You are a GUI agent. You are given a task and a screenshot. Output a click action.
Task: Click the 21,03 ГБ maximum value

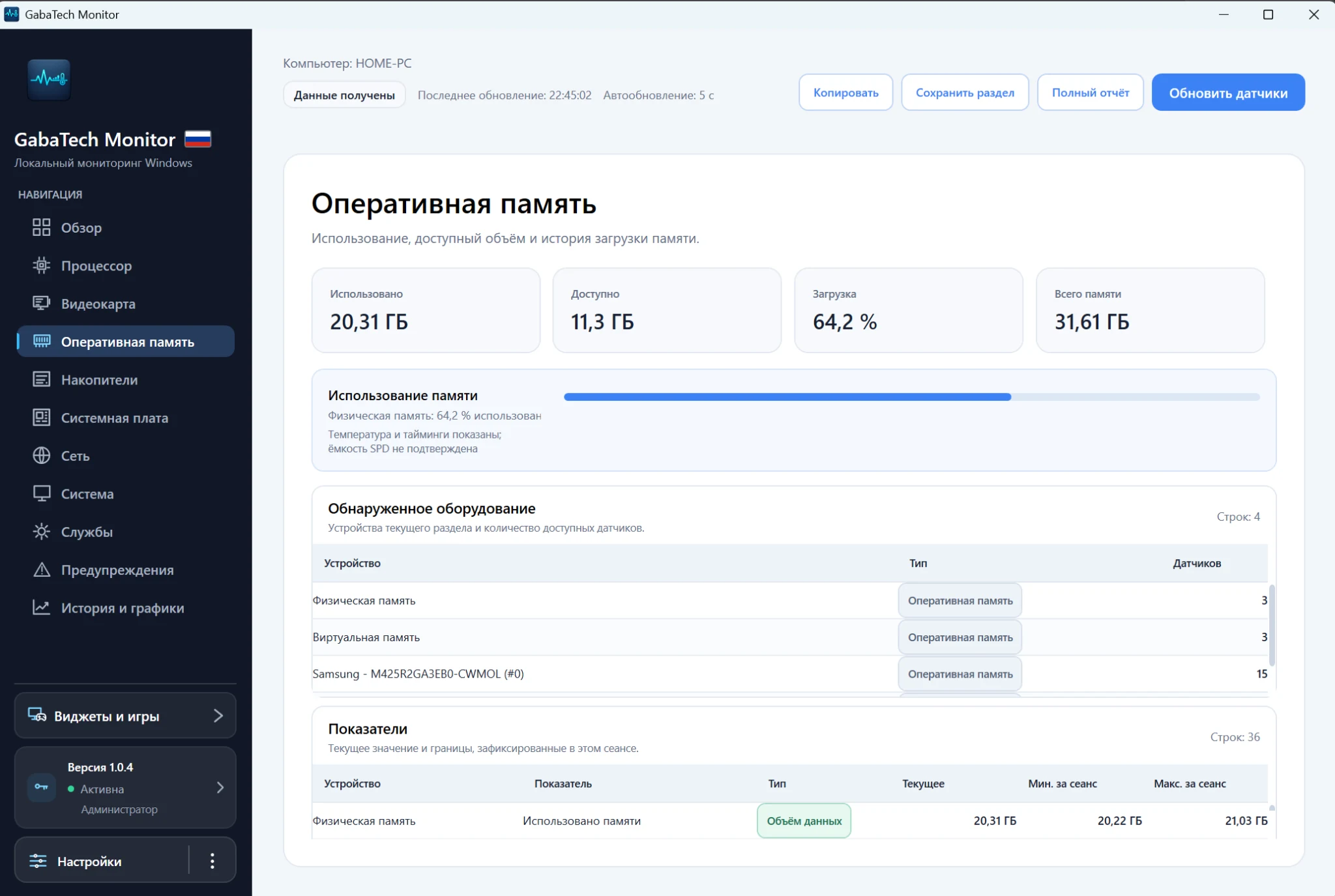tap(1246, 821)
